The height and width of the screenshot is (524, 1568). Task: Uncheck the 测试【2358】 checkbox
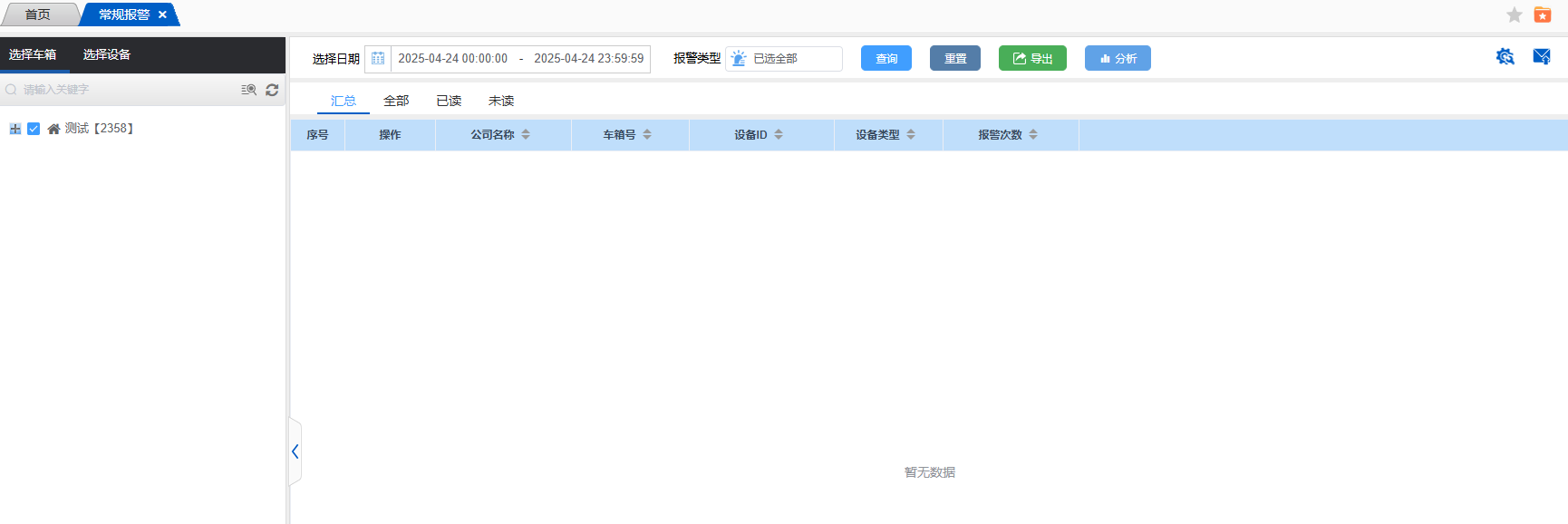coord(34,129)
